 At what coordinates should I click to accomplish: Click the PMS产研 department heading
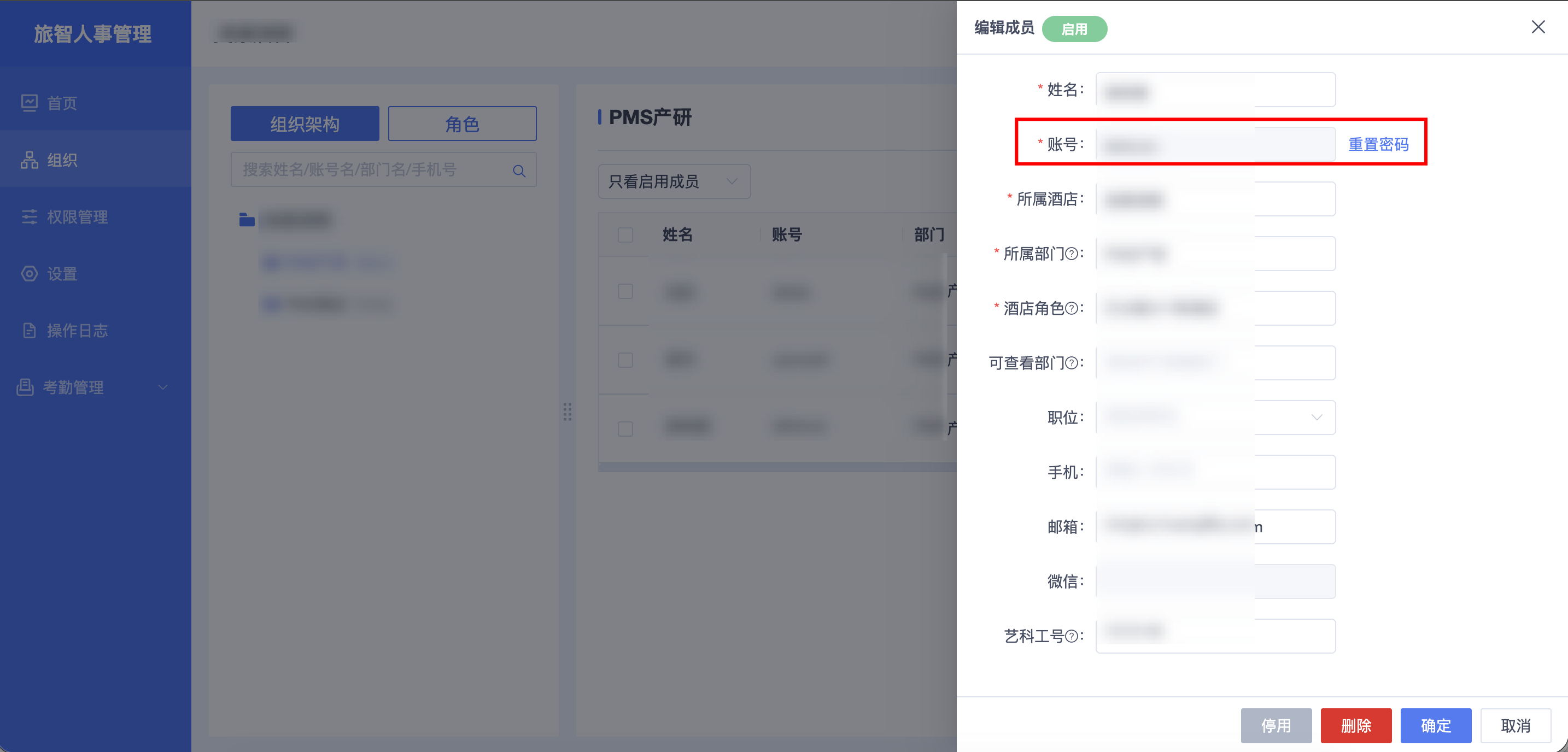tap(650, 117)
